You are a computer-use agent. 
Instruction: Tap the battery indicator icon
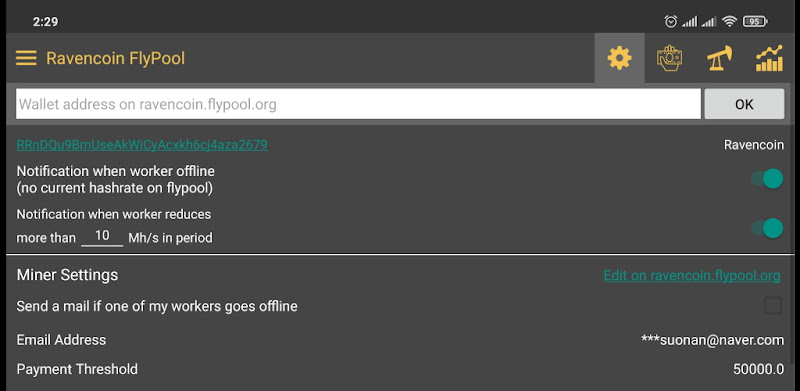tap(755, 21)
